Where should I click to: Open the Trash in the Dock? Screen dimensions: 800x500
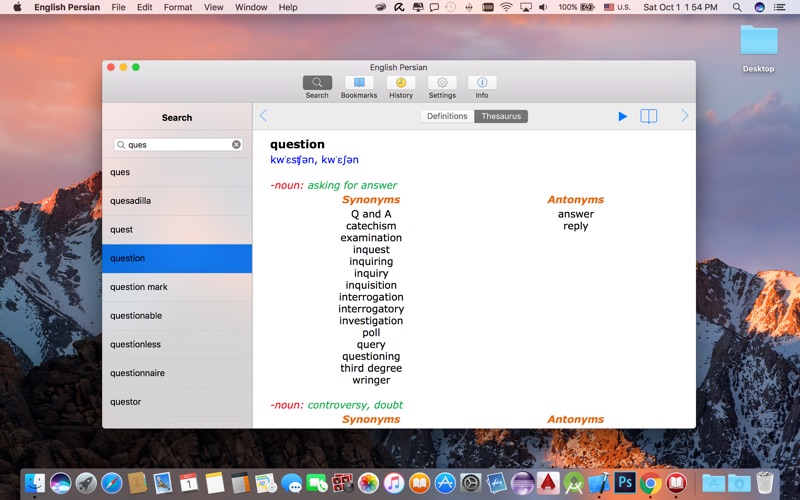click(x=765, y=483)
